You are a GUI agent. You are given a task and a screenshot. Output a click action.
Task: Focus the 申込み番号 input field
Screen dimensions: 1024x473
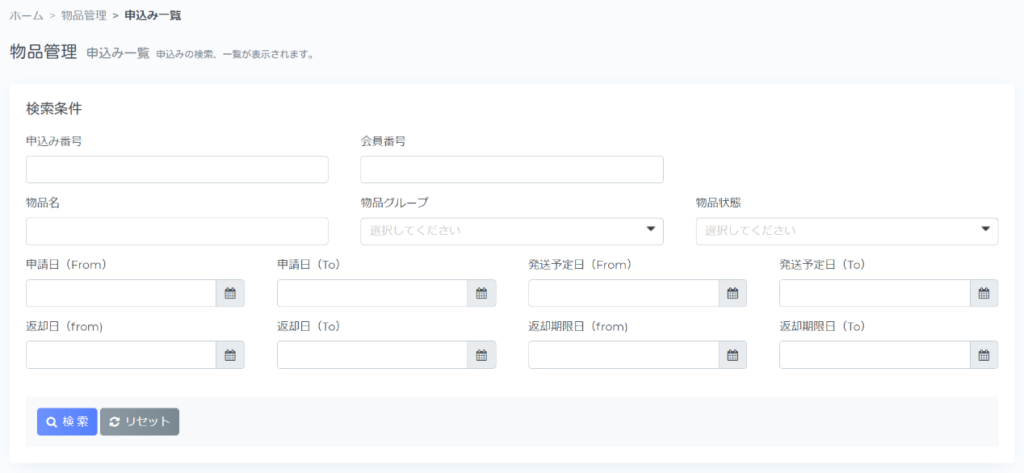tap(177, 169)
